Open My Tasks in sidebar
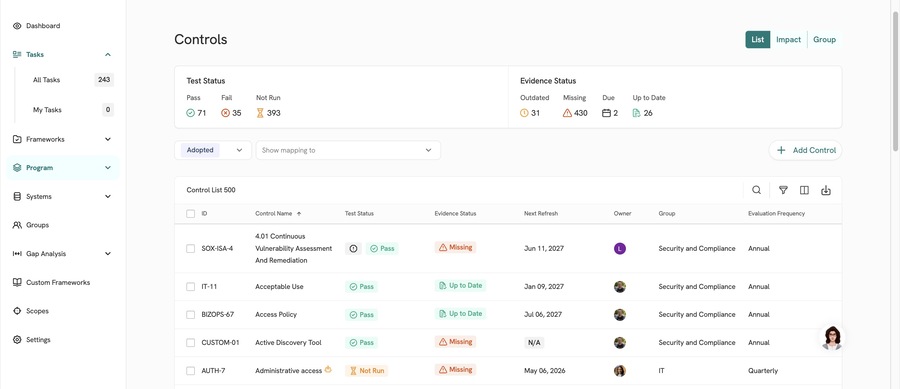 (47, 110)
